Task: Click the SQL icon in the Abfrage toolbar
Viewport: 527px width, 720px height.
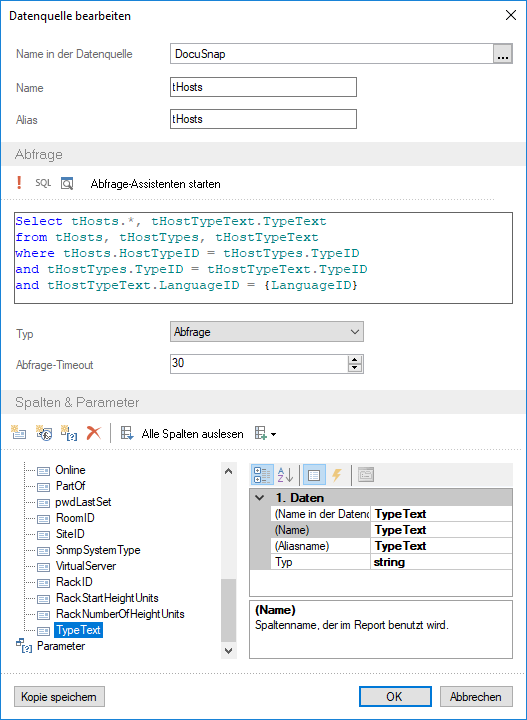Action: (x=43, y=183)
